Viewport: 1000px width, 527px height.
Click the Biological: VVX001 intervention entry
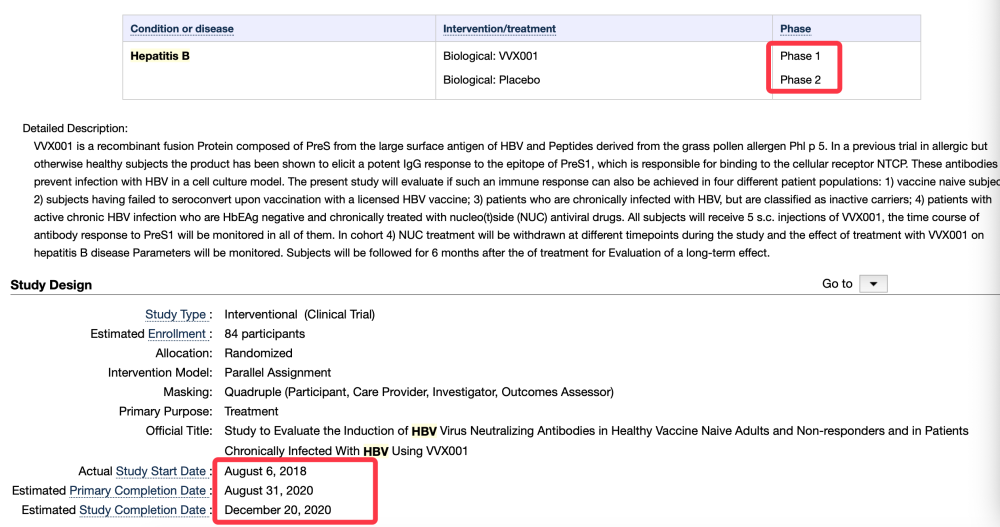[490, 56]
